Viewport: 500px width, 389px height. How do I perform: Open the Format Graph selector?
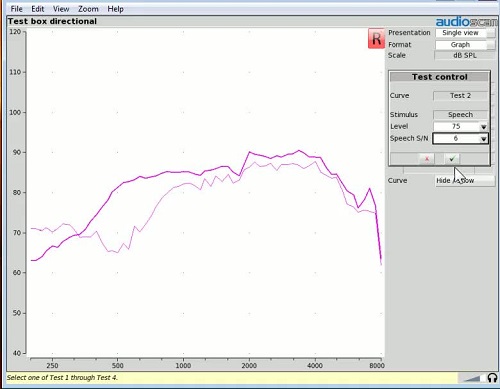[464, 45]
